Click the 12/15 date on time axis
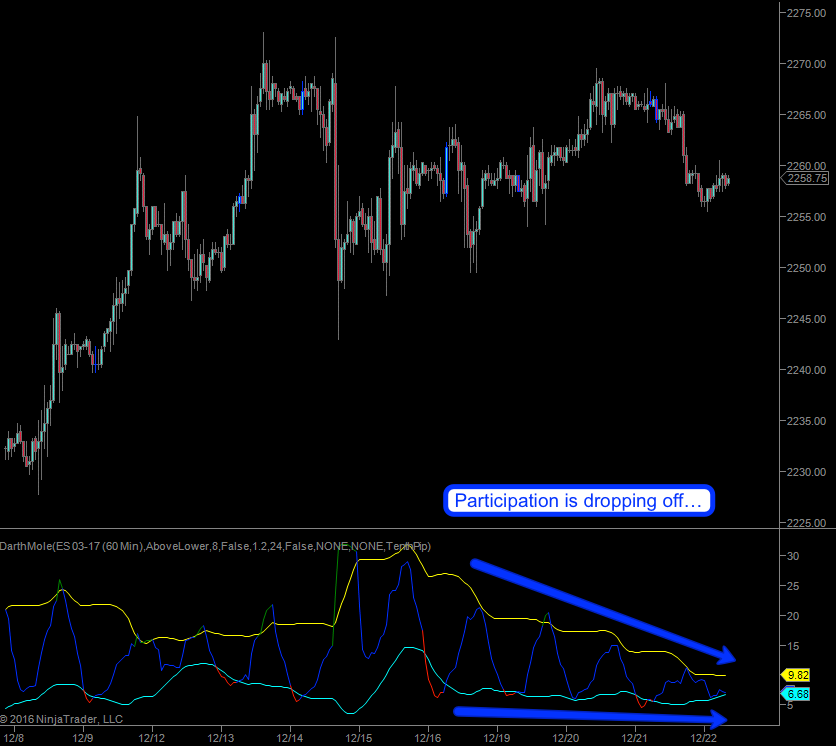 [359, 738]
